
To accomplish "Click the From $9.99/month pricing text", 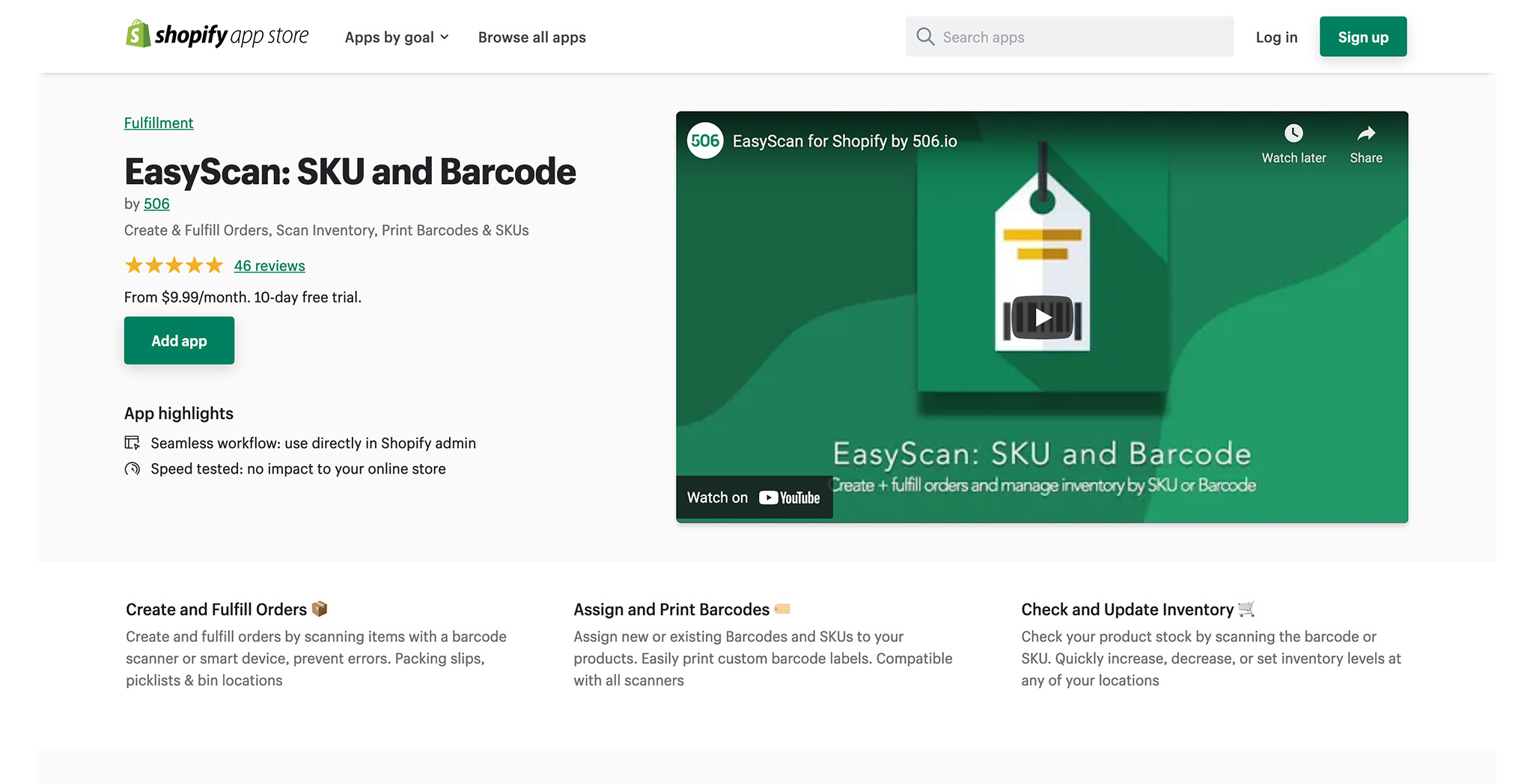I will [243, 297].
